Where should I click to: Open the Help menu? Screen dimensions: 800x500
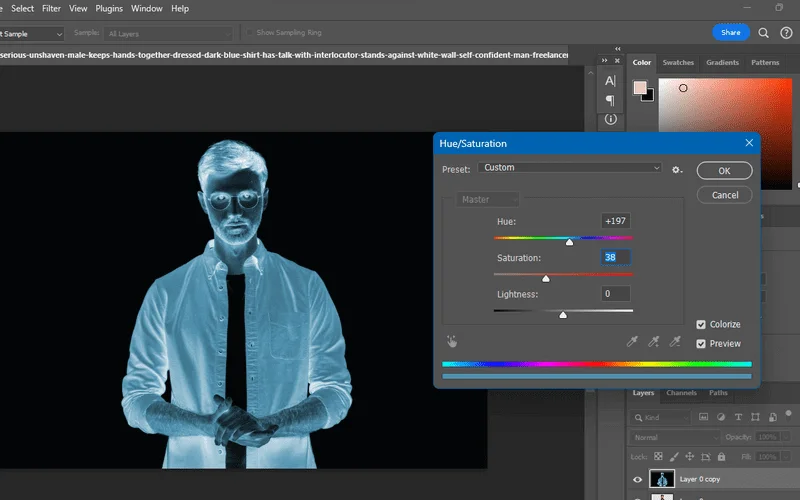(x=180, y=9)
